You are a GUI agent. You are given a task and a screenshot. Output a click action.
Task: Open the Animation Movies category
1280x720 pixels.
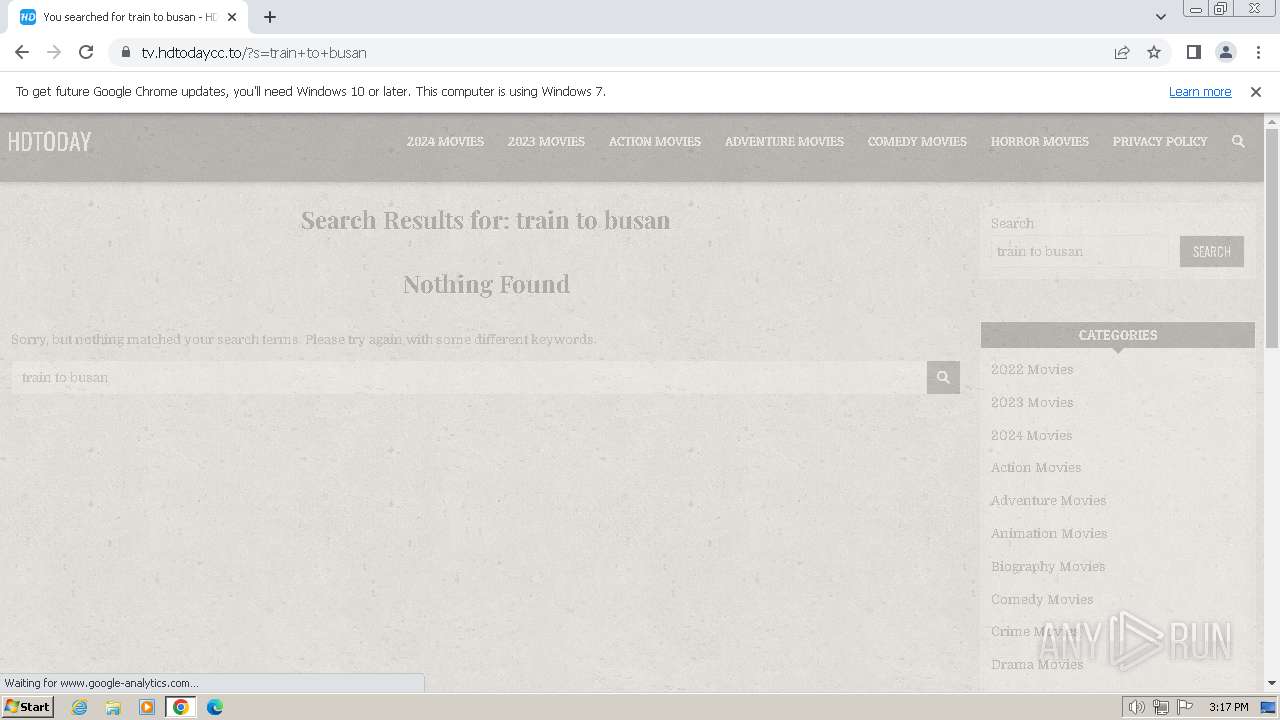(1049, 533)
